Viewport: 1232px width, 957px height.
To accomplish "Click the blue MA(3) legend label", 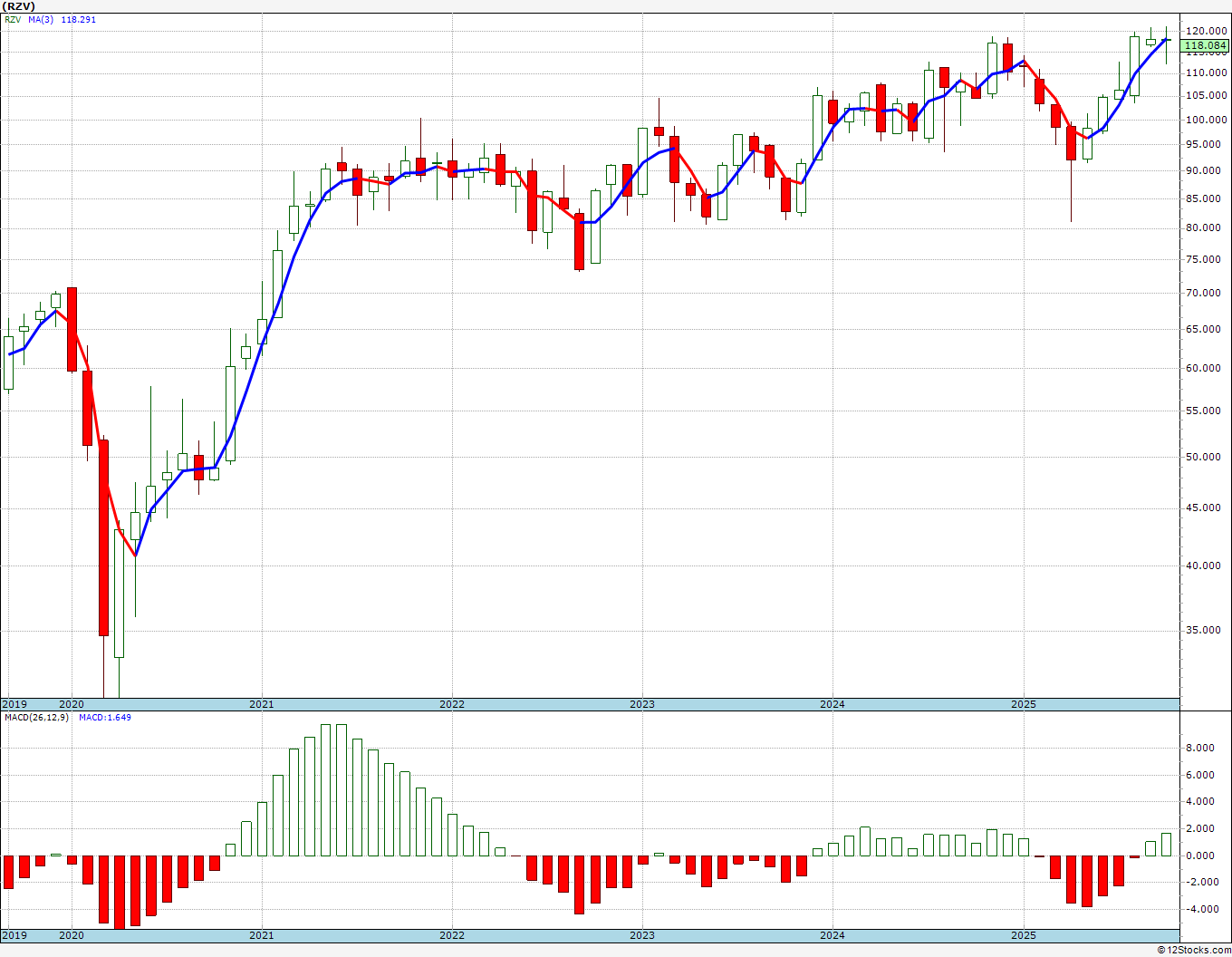I will 41,19.
